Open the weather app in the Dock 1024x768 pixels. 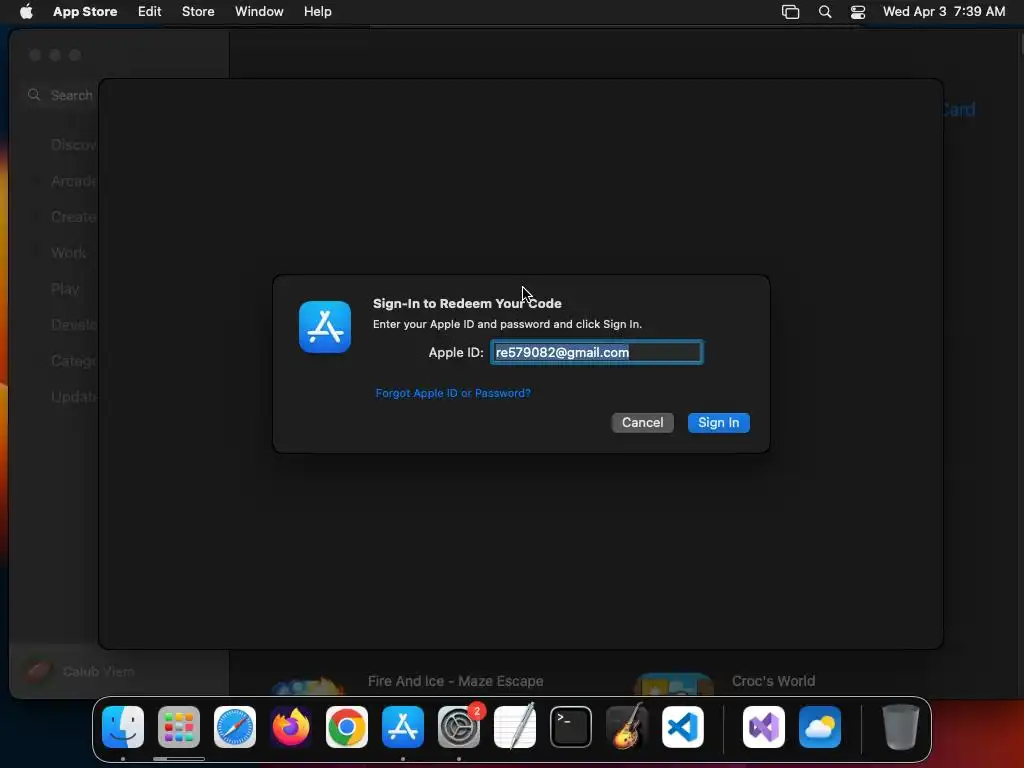tap(820, 727)
